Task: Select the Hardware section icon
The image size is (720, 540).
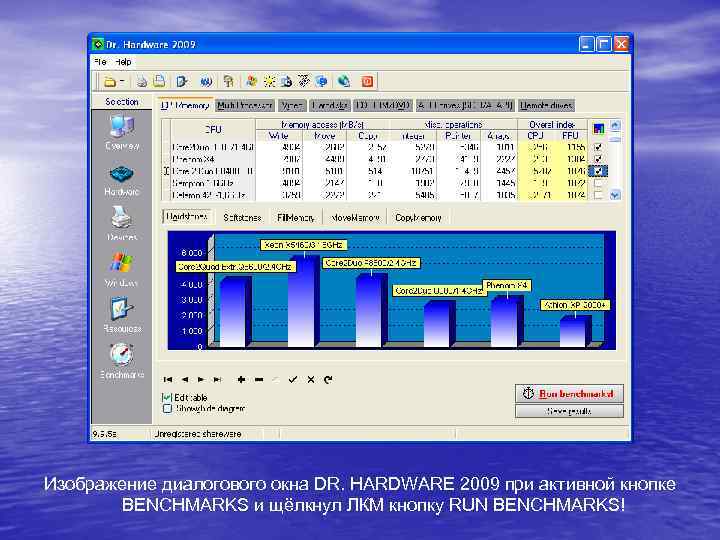Action: 122,175
